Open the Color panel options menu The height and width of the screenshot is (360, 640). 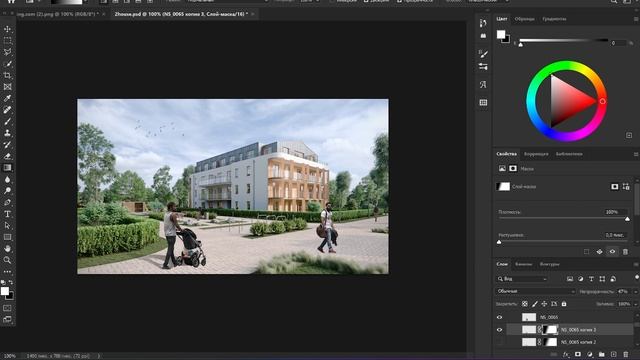tap(636, 19)
